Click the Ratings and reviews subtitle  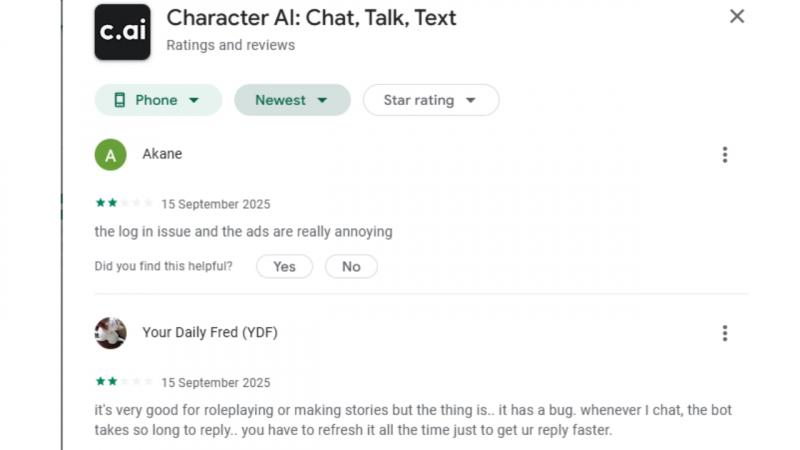[231, 45]
